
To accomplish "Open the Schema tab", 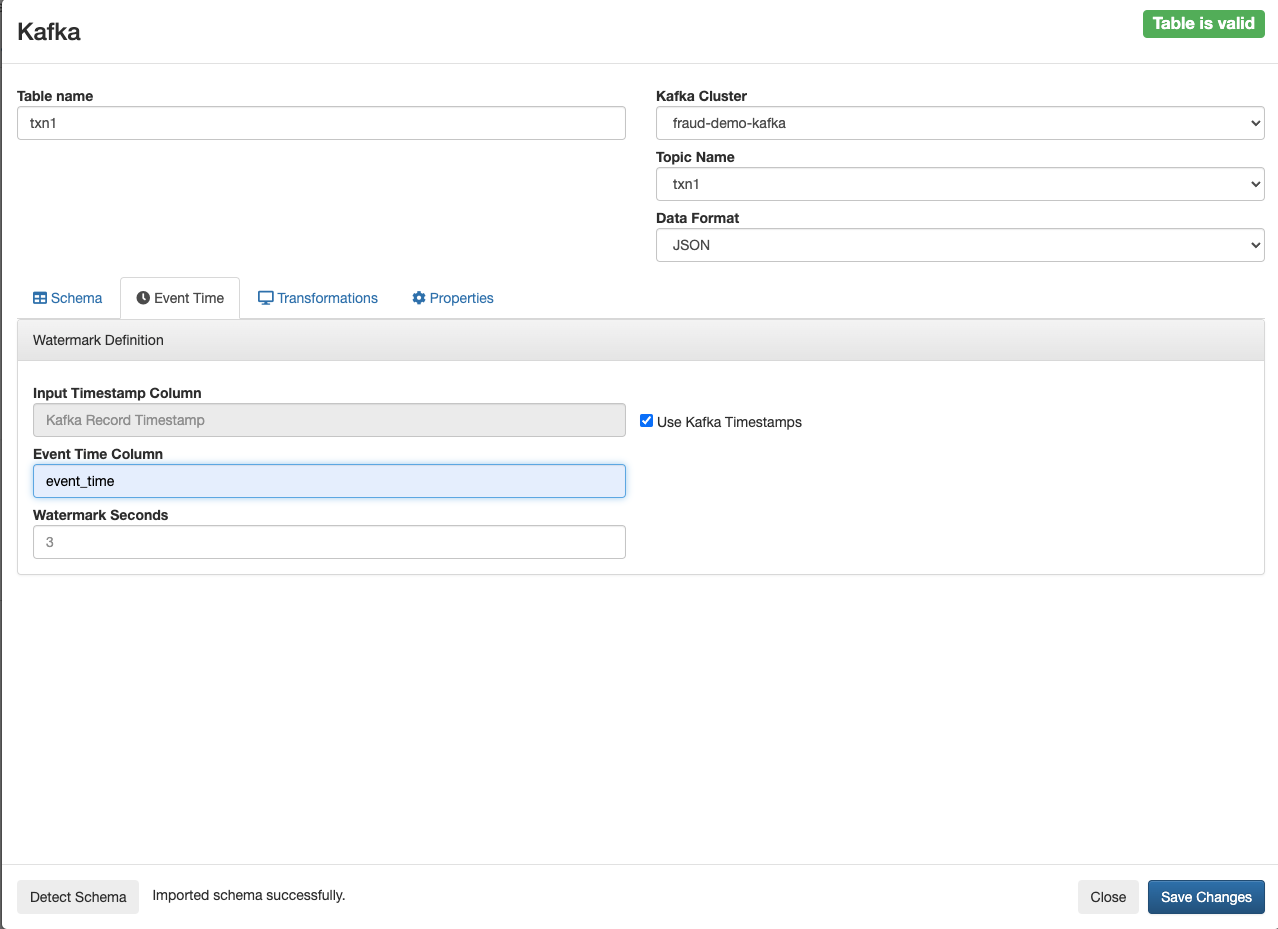I will click(x=68, y=298).
